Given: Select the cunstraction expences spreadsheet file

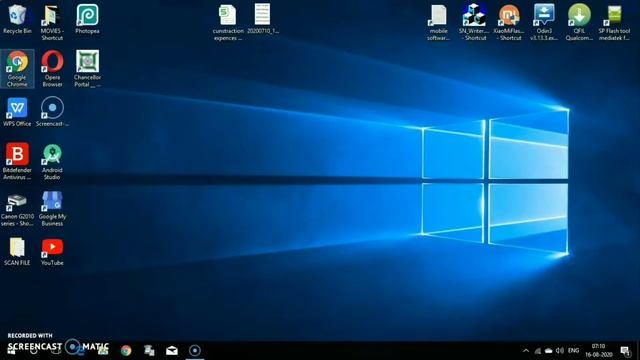Looking at the screenshot, I should click(x=228, y=22).
